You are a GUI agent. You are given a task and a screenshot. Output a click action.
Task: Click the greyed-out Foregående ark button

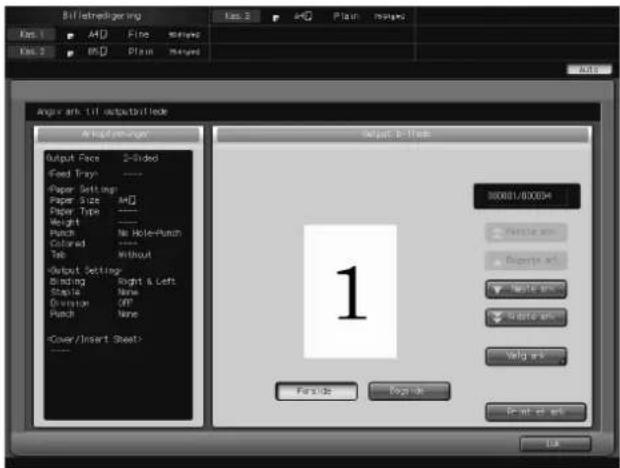tap(526, 260)
